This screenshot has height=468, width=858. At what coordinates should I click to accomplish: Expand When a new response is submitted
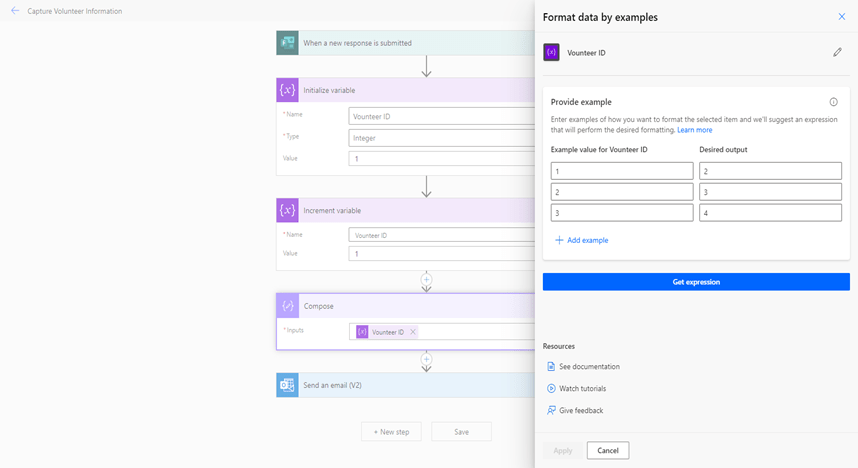(400, 43)
